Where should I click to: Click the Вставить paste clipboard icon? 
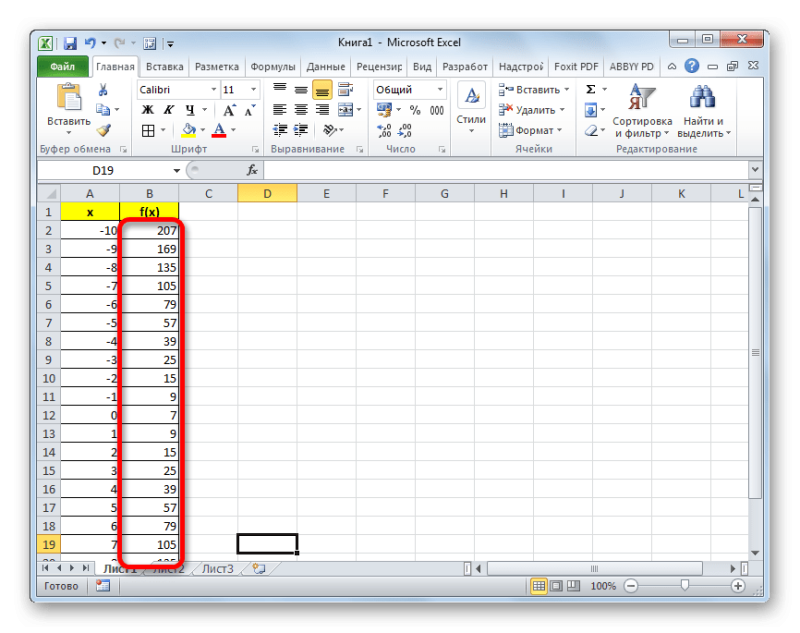click(x=69, y=97)
